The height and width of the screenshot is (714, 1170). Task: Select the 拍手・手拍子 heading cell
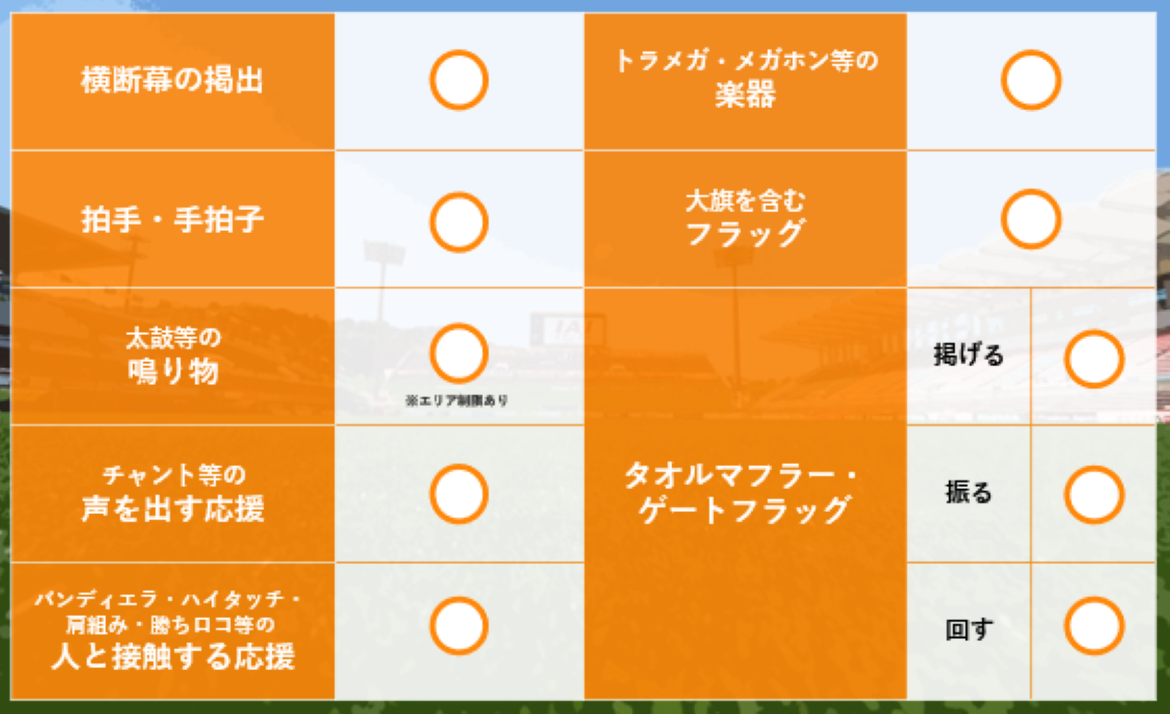click(x=172, y=220)
